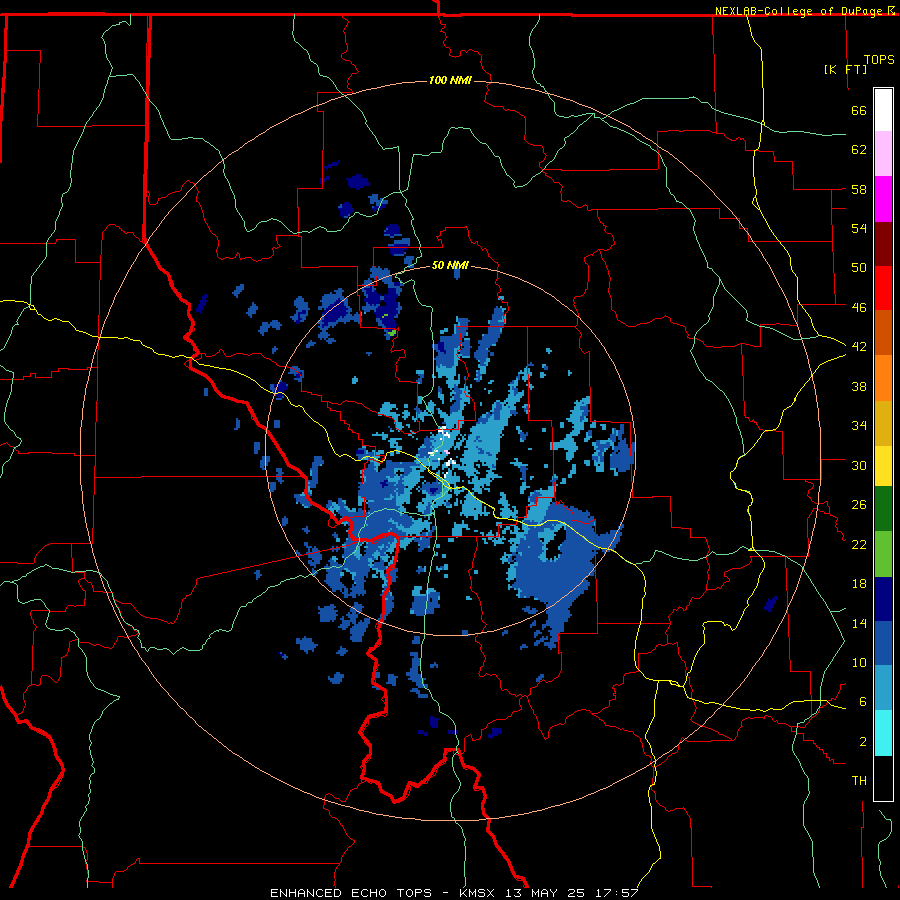Screen dimensions: 900x900
Task: Pick the light blue 6-10 kft legend swatch
Action: [883, 688]
